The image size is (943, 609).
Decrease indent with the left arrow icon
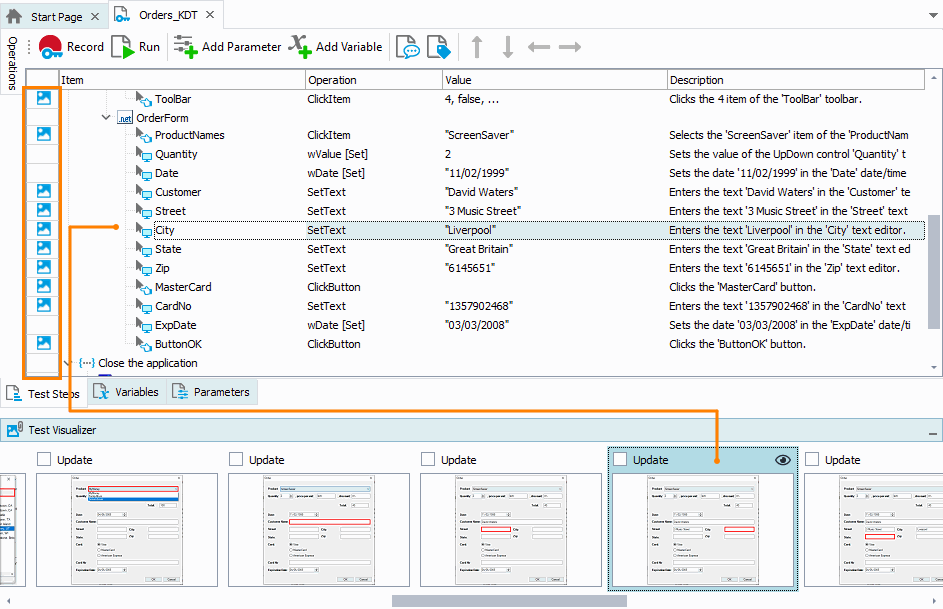pos(537,46)
